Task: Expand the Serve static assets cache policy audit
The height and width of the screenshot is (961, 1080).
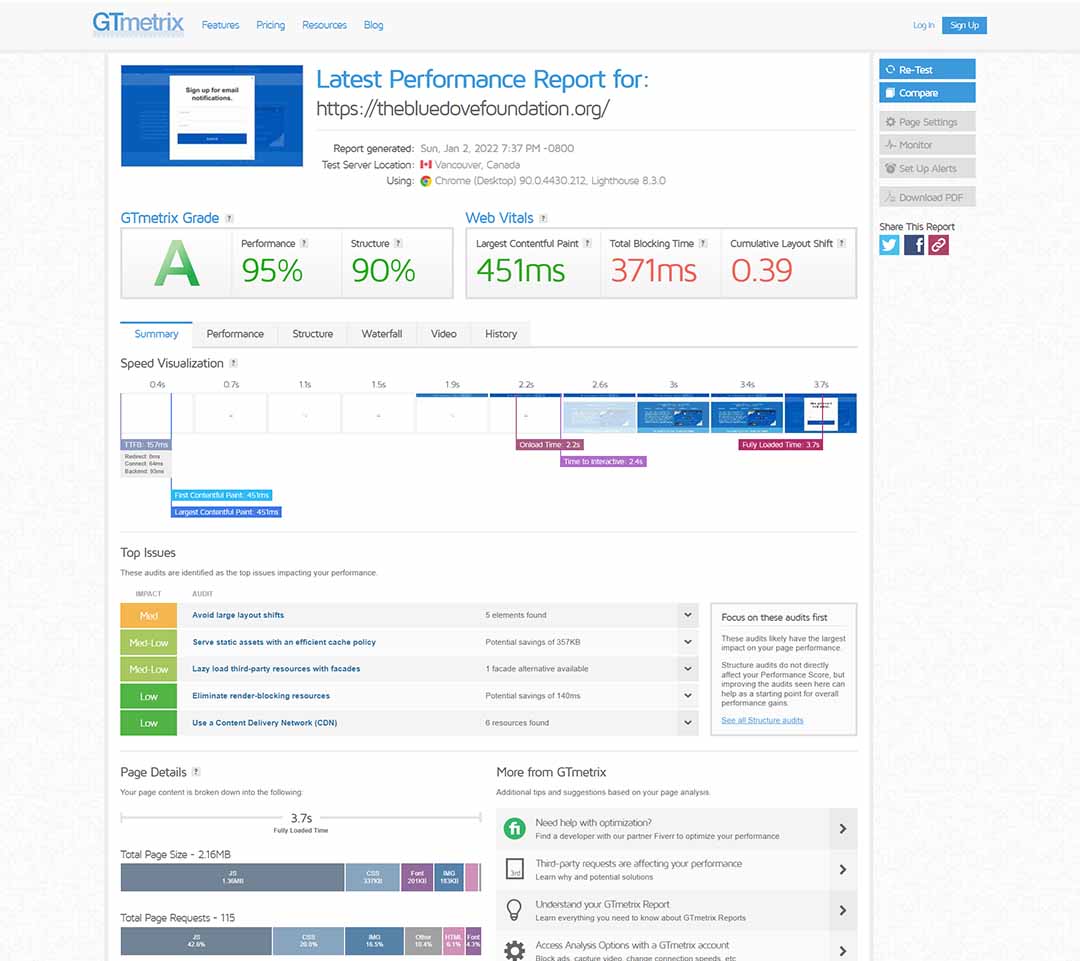Action: pos(687,642)
